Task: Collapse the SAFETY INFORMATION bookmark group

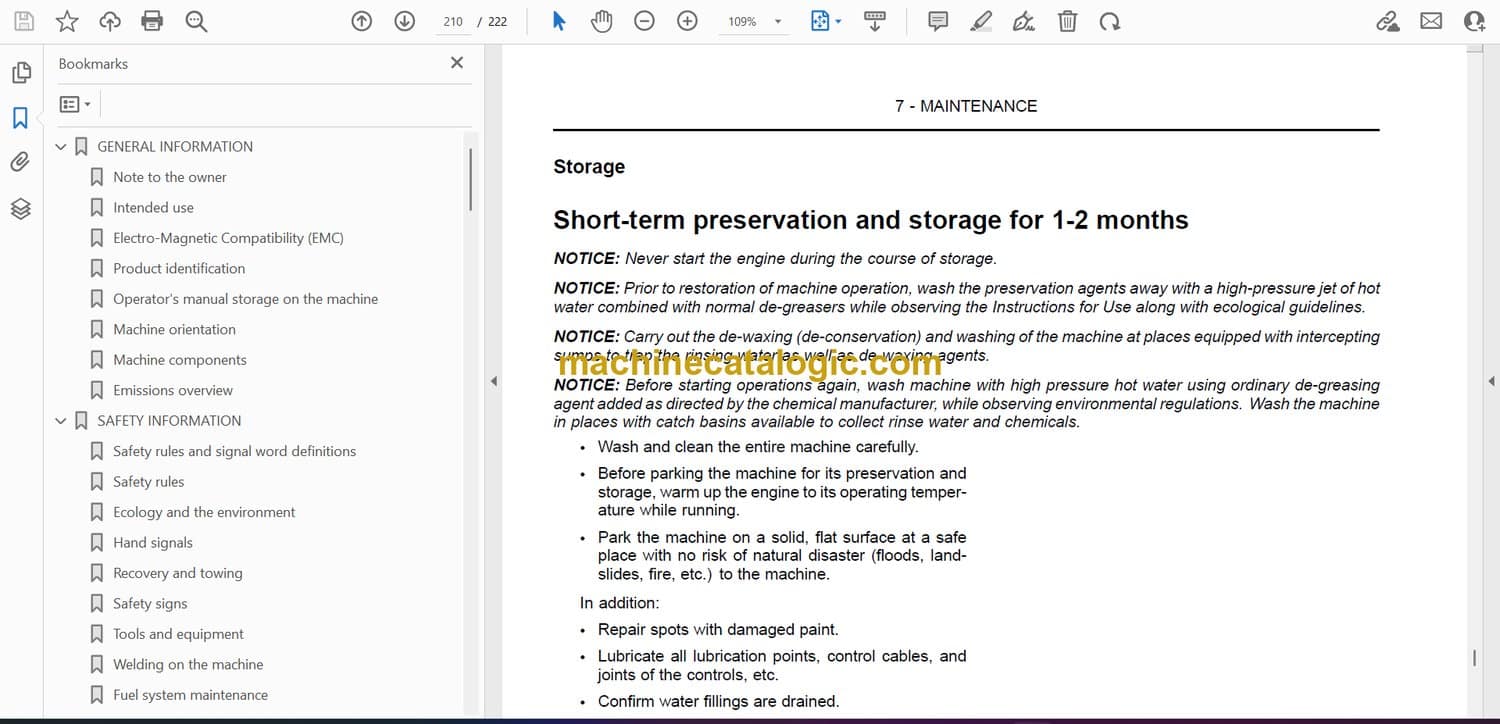Action: (61, 421)
